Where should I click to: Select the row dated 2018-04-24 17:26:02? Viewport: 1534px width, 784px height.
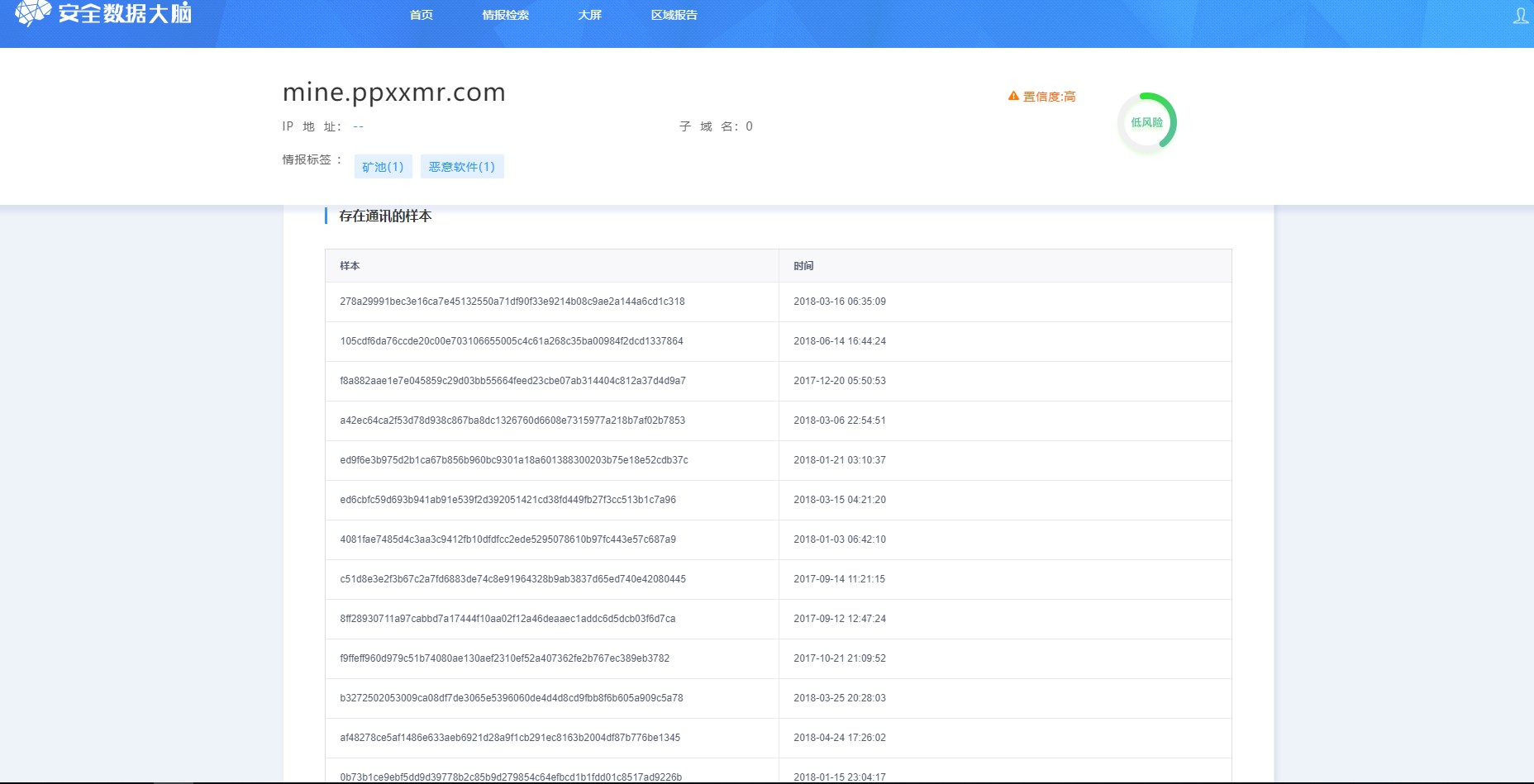point(779,738)
